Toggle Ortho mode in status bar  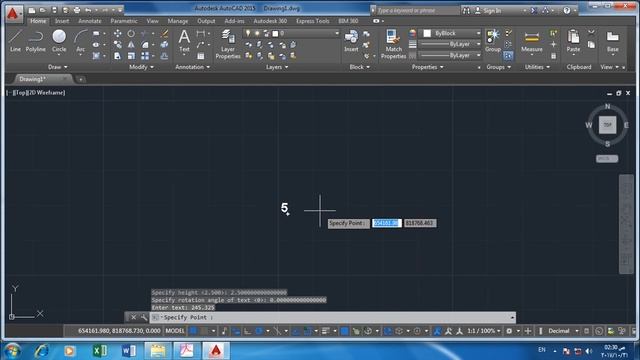pyautogui.click(x=247, y=331)
